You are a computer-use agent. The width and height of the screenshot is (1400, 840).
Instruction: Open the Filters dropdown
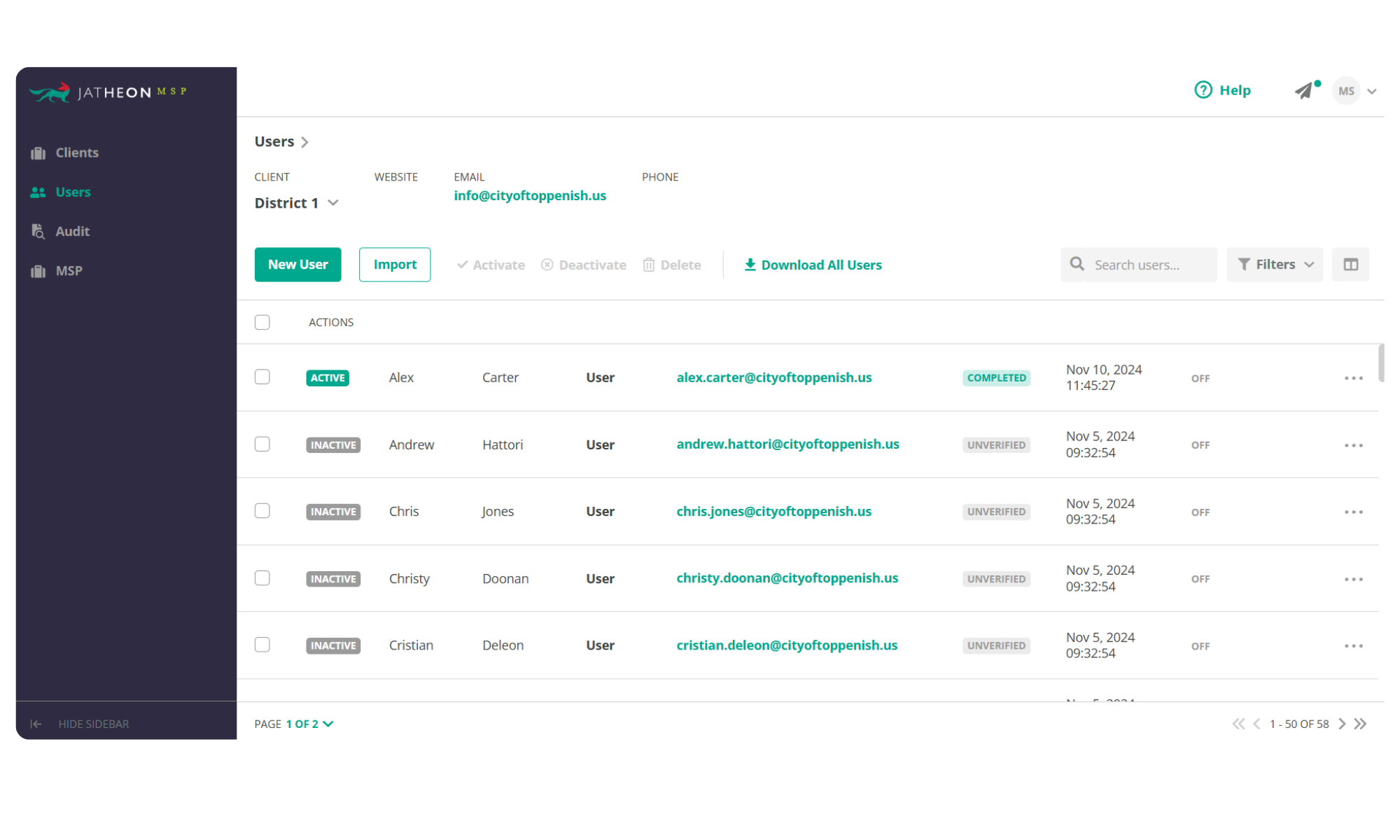coord(1274,264)
